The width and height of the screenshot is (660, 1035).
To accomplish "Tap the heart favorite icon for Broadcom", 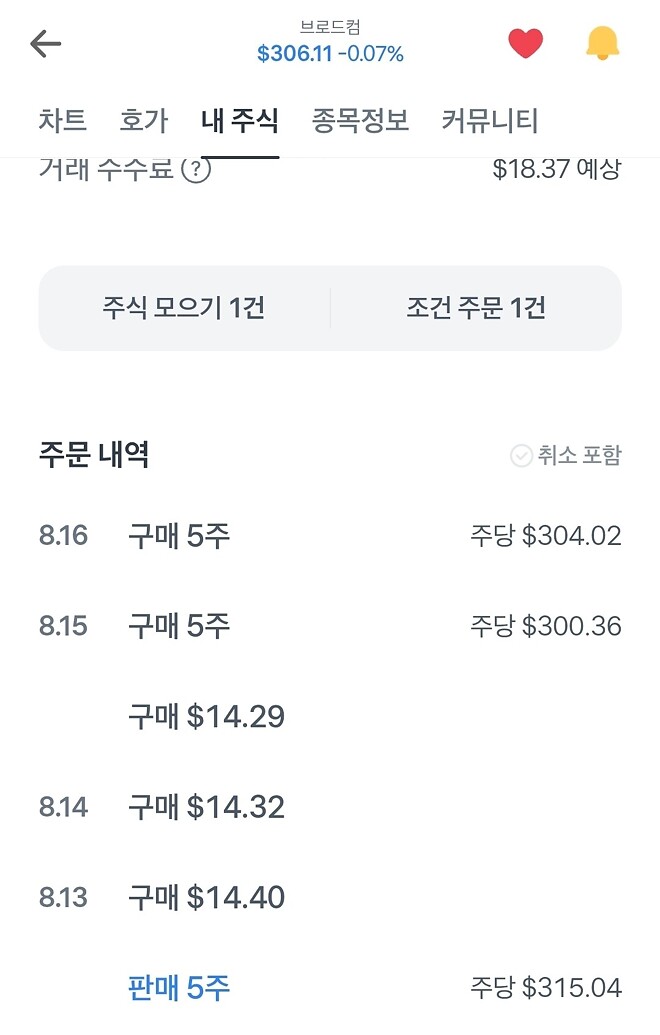I will 524,43.
